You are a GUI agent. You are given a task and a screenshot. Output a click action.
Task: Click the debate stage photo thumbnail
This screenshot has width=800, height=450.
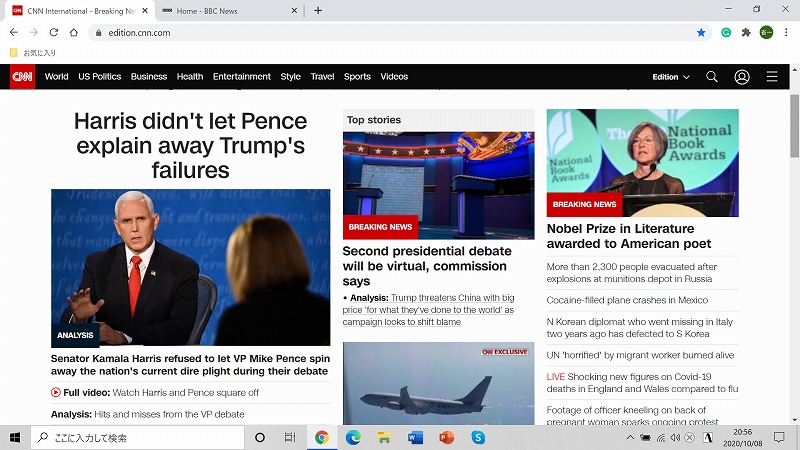click(438, 185)
